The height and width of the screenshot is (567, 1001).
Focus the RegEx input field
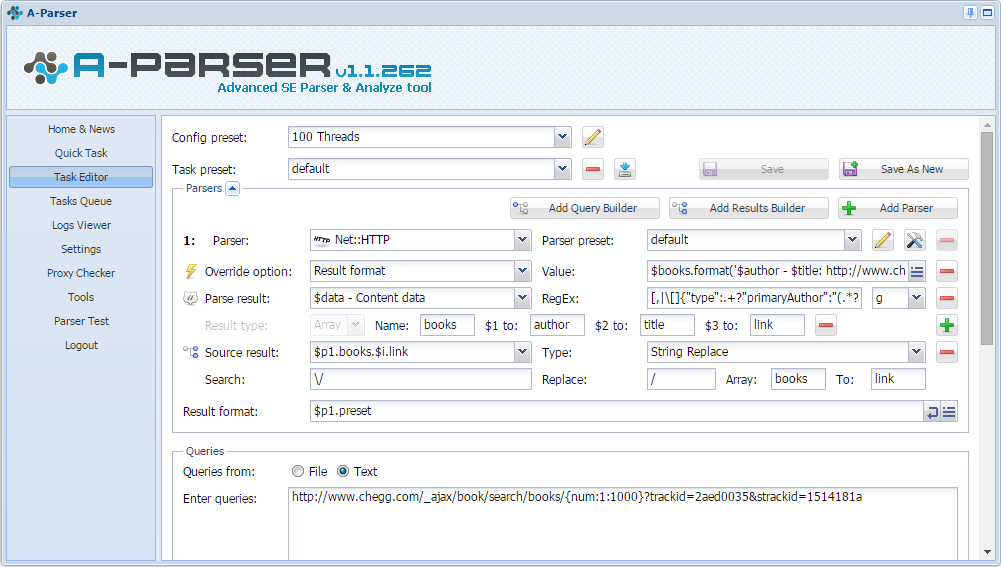pos(755,298)
